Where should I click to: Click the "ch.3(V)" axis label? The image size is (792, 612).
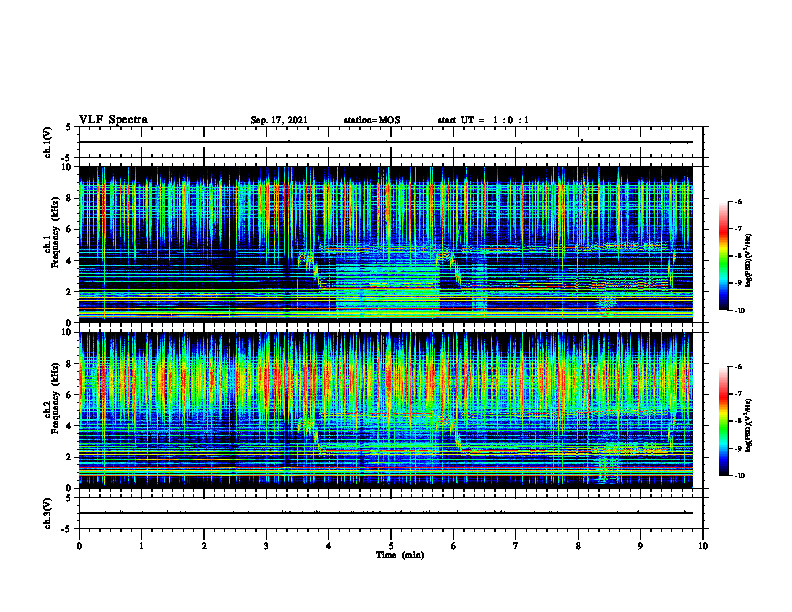48,513
